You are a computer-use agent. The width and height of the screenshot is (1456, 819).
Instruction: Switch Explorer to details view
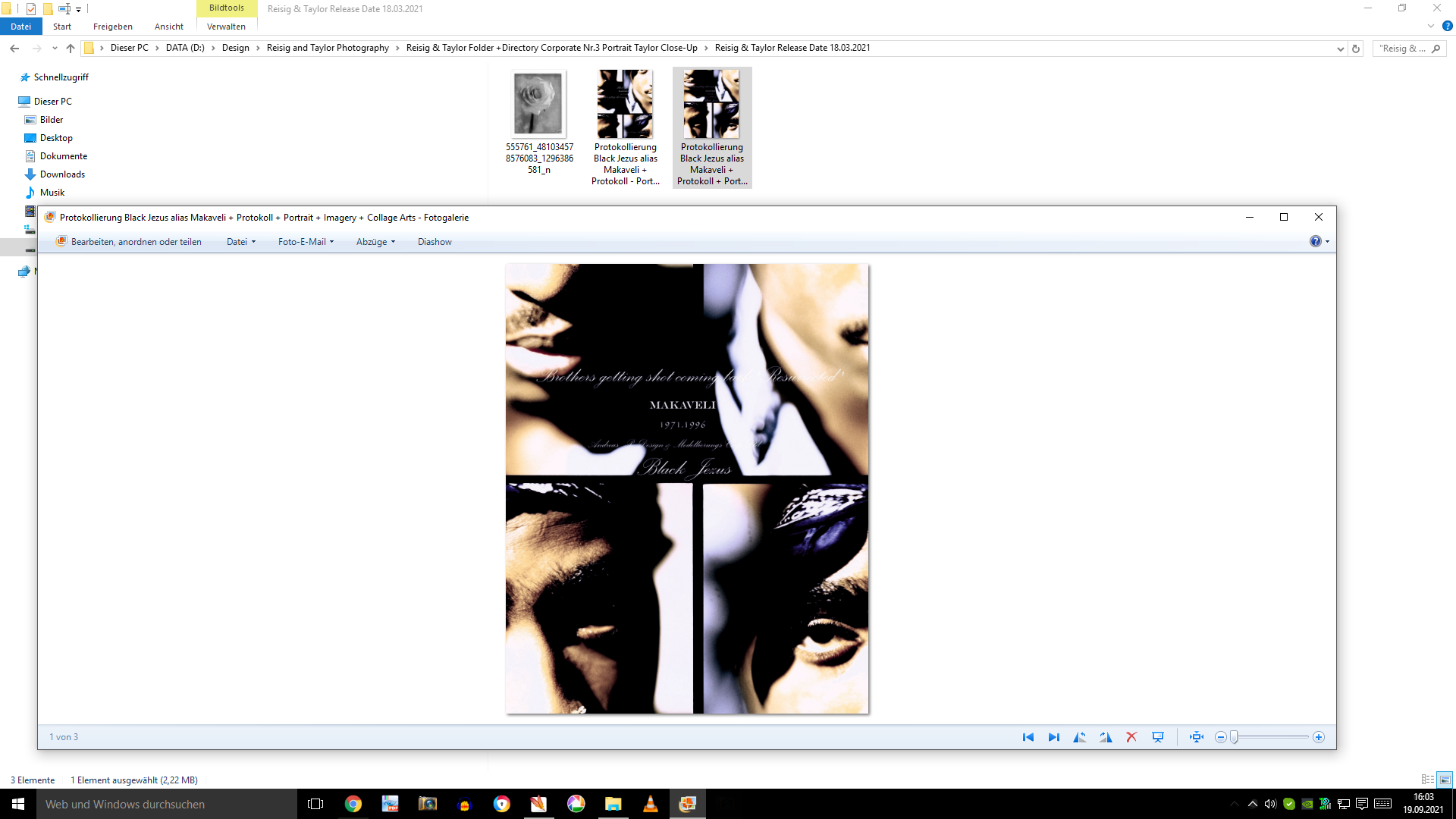pyautogui.click(x=1428, y=780)
